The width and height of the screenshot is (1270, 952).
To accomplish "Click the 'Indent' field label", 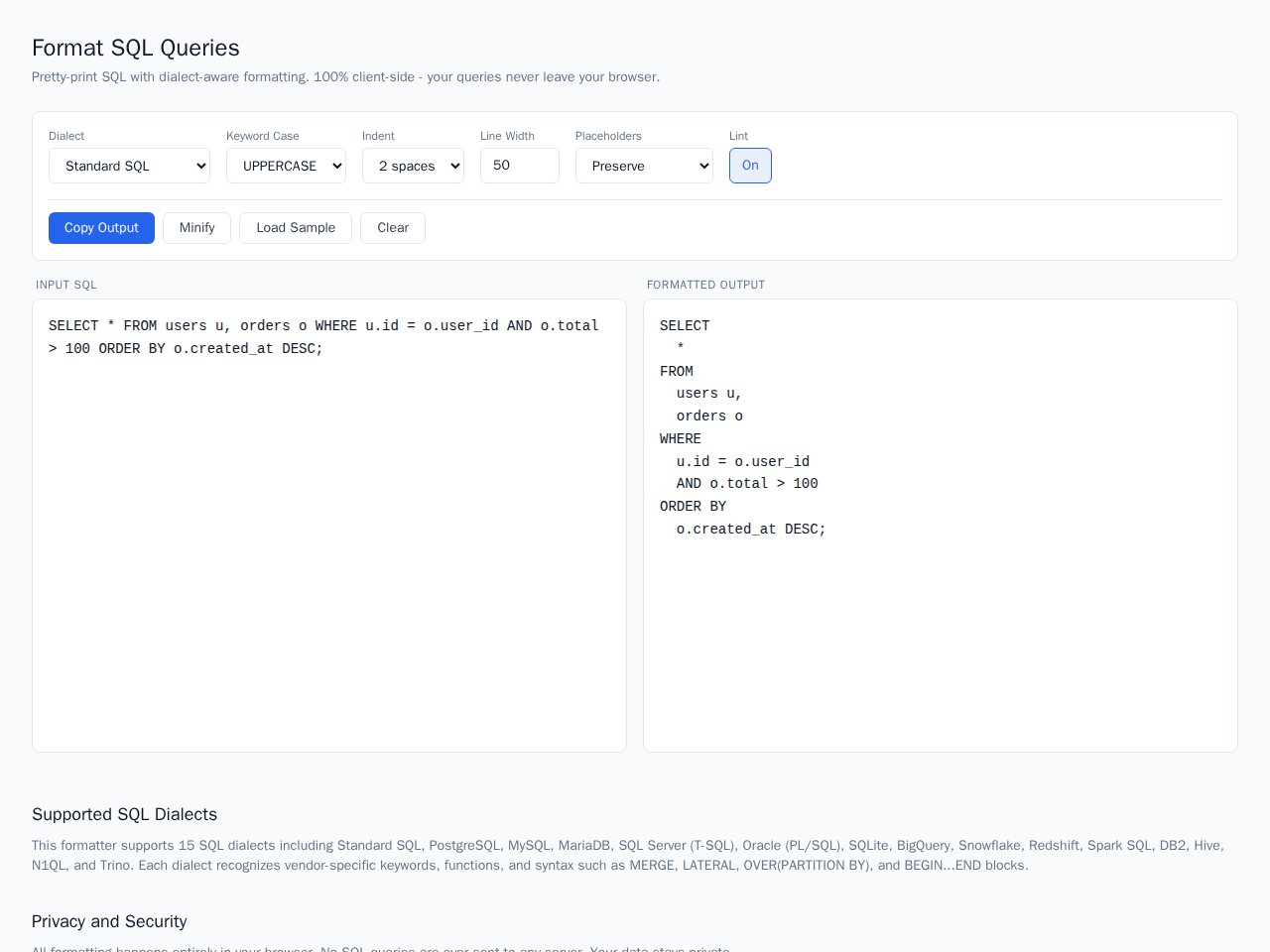I will [x=378, y=136].
